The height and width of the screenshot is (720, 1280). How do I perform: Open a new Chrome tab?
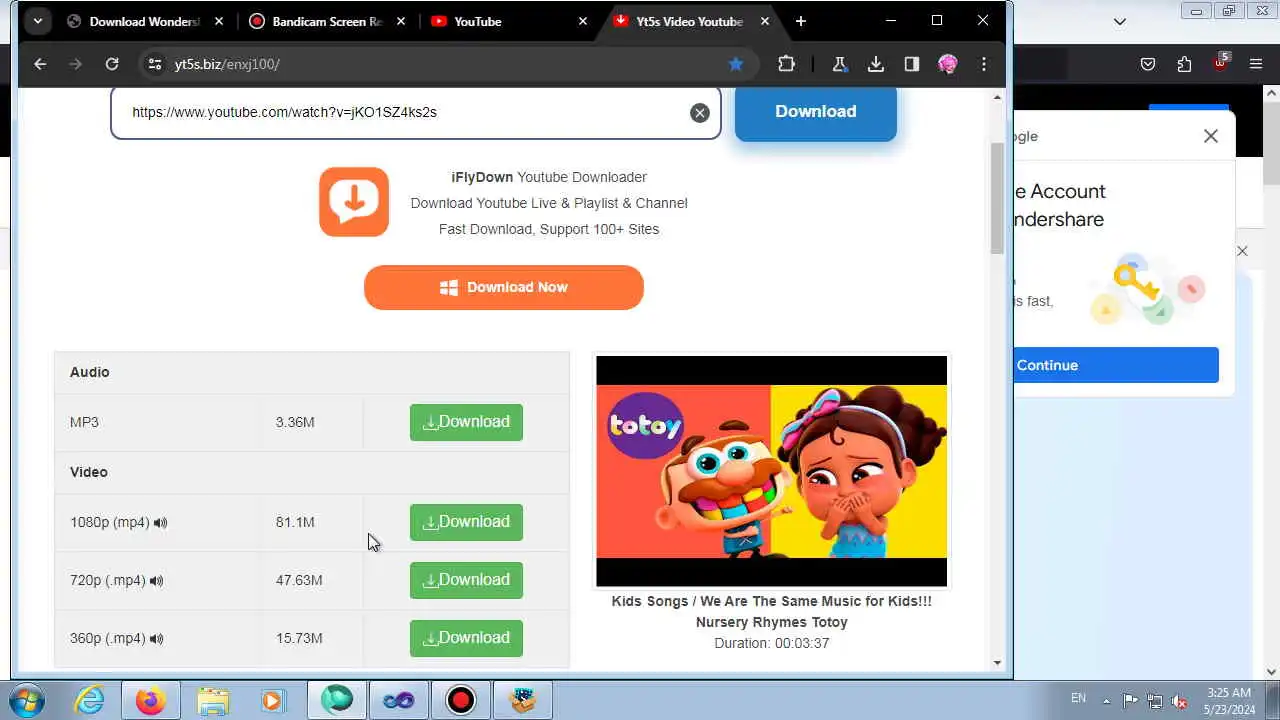[x=801, y=21]
